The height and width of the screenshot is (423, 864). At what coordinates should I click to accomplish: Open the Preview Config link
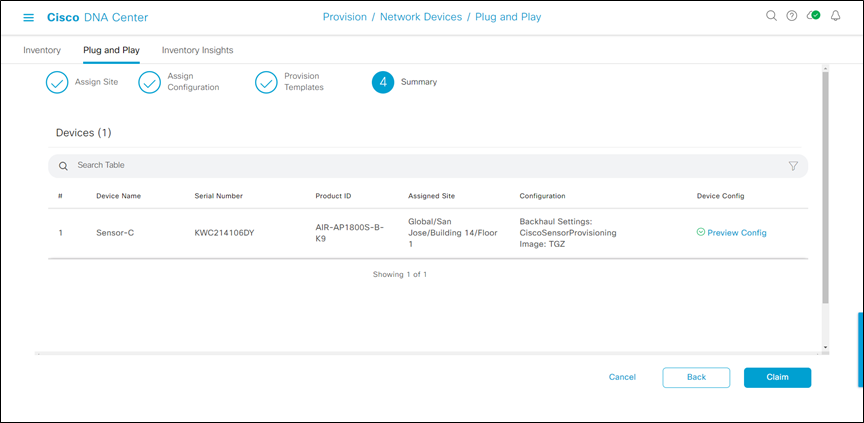(x=737, y=232)
